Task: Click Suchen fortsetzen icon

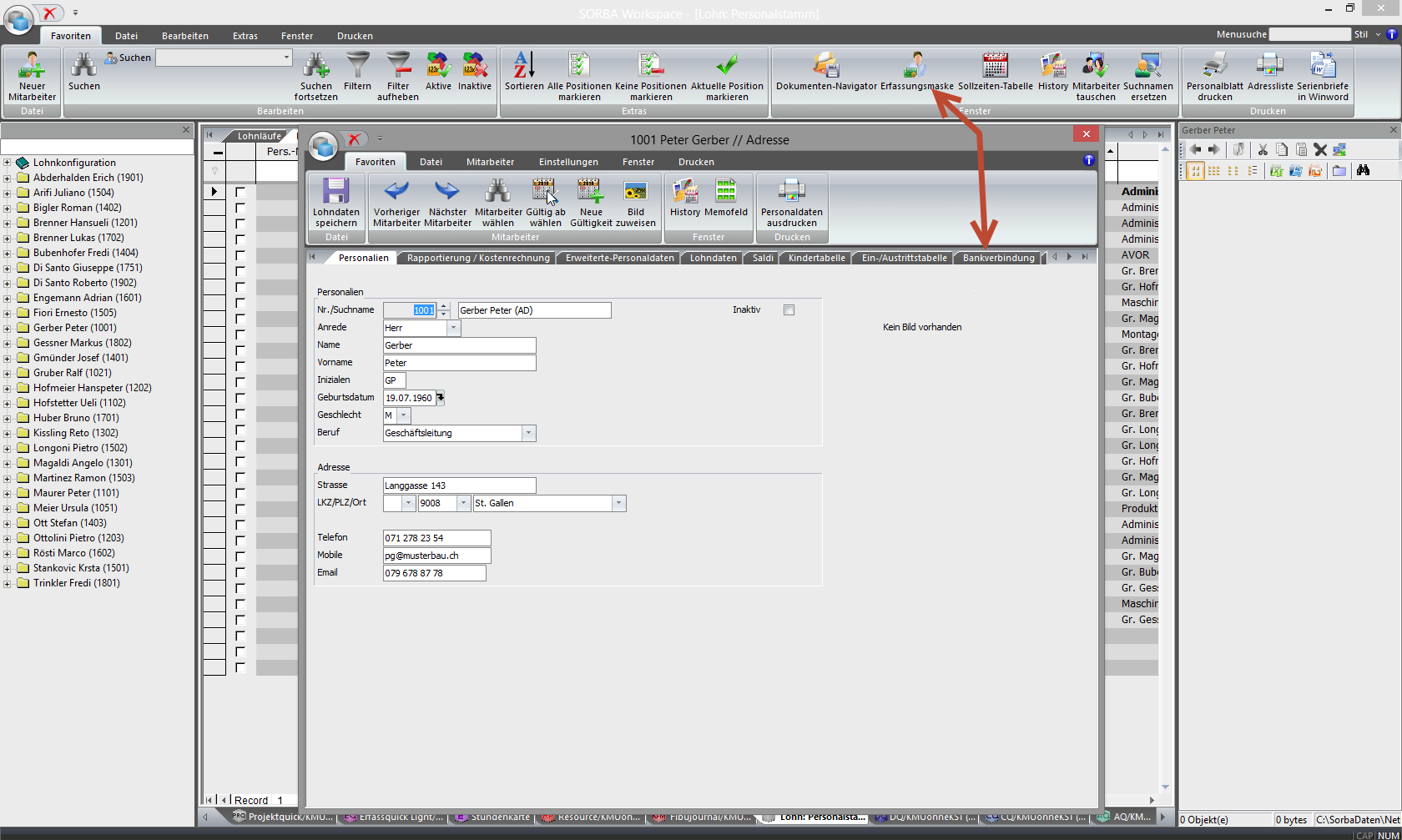Action: point(315,76)
